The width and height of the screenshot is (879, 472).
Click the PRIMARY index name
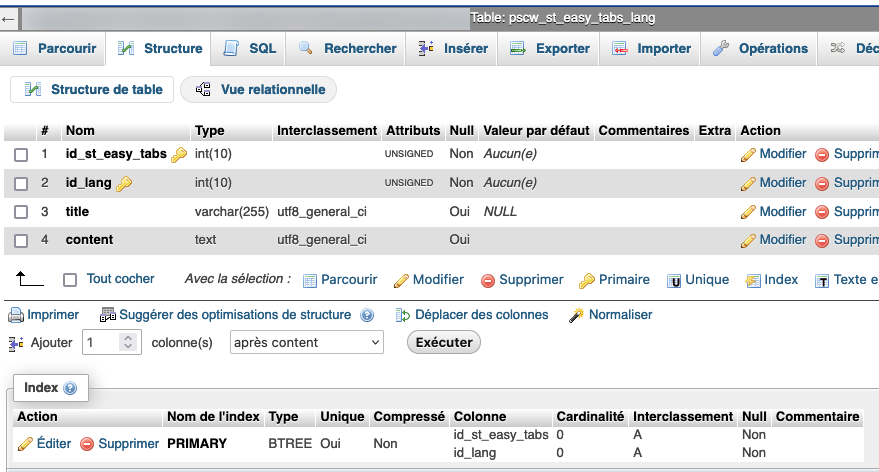coord(197,443)
